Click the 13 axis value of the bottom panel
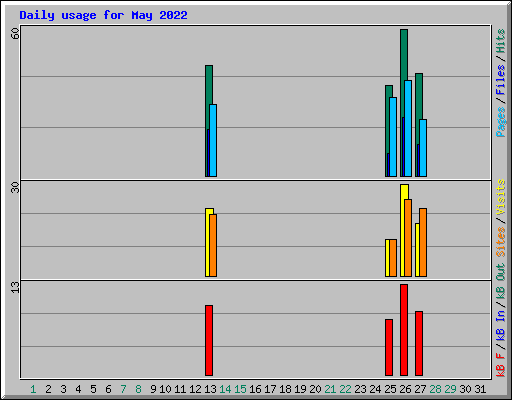 coord(15,287)
